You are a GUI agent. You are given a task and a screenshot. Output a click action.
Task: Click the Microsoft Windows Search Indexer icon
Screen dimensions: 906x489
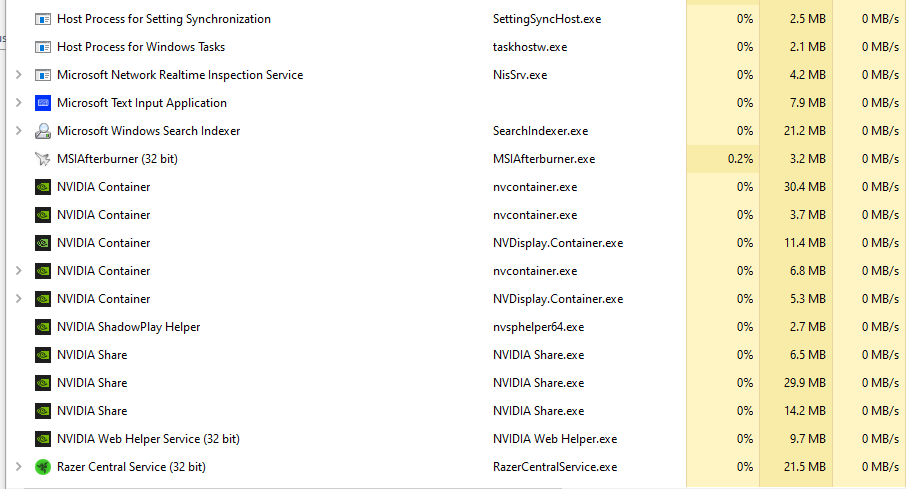[x=43, y=131]
